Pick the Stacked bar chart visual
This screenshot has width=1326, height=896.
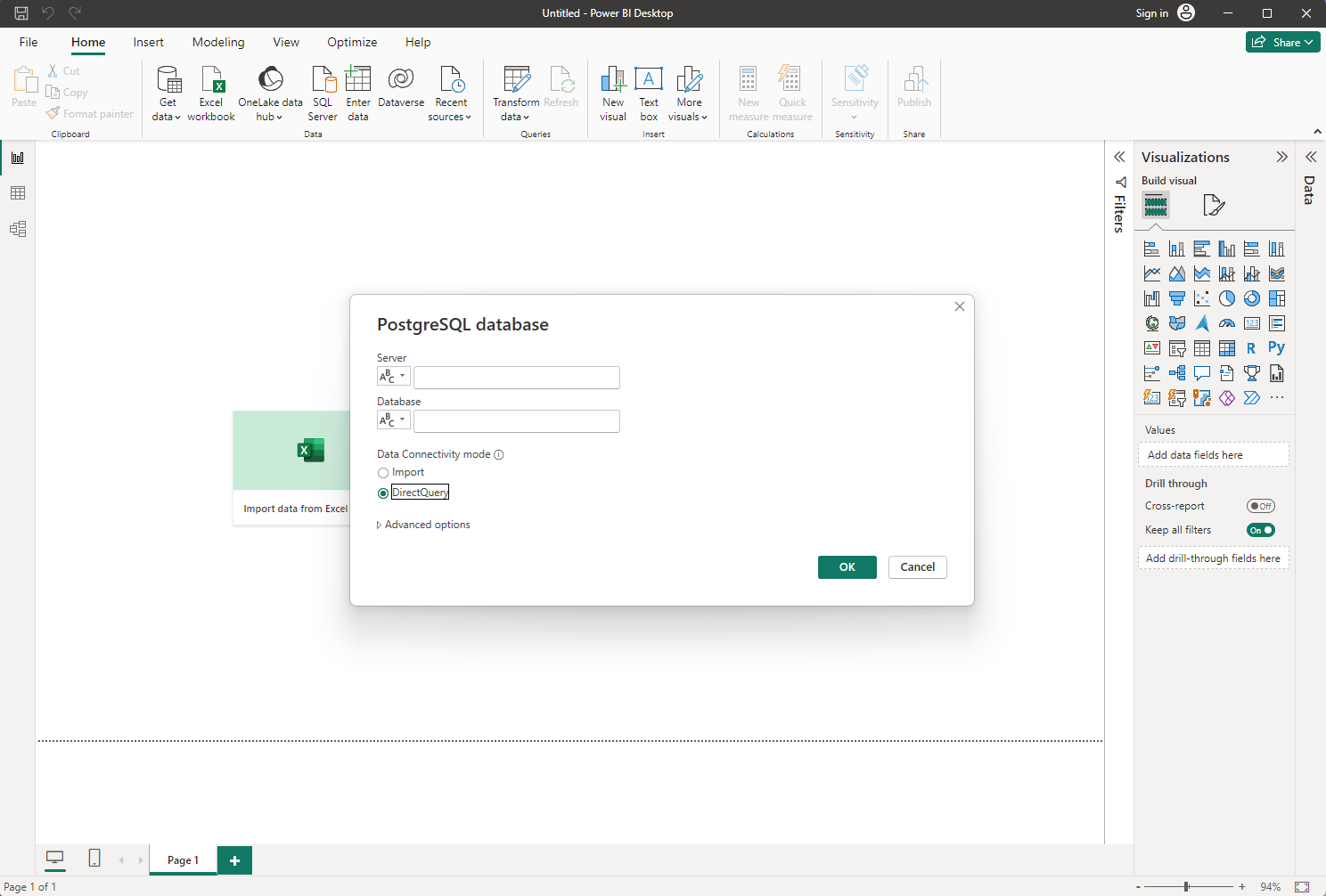[1152, 248]
